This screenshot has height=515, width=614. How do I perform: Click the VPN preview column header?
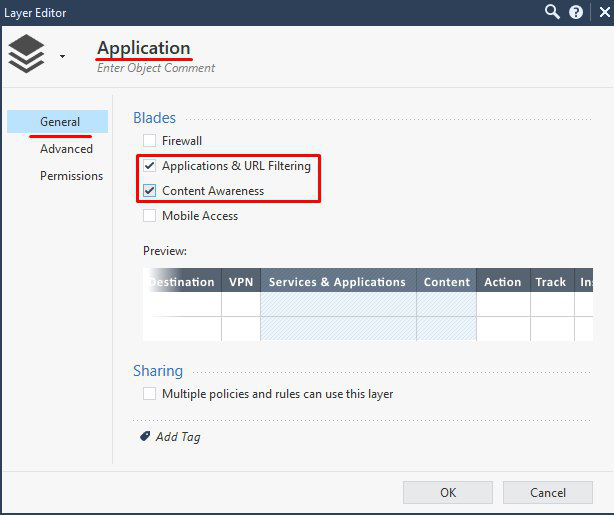coord(241,280)
